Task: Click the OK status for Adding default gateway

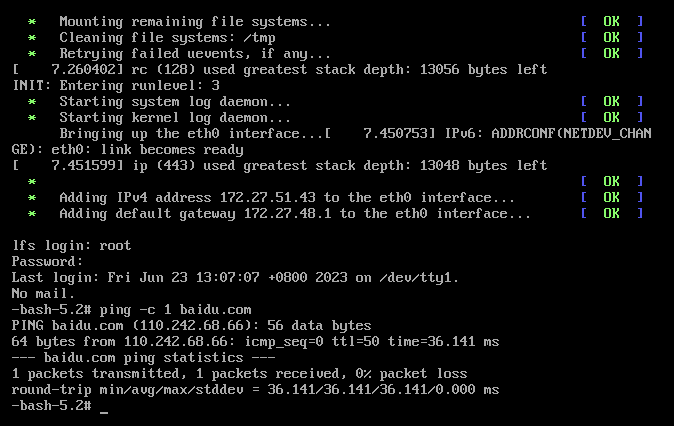Action: point(611,213)
